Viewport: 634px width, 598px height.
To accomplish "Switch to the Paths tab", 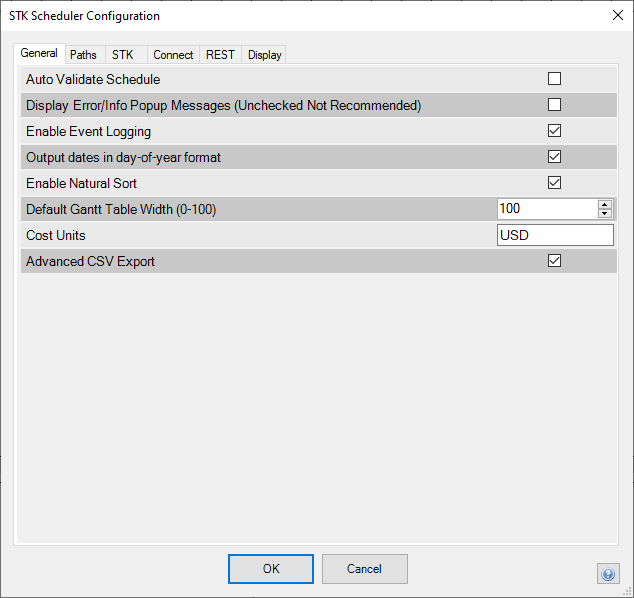I will [83, 55].
